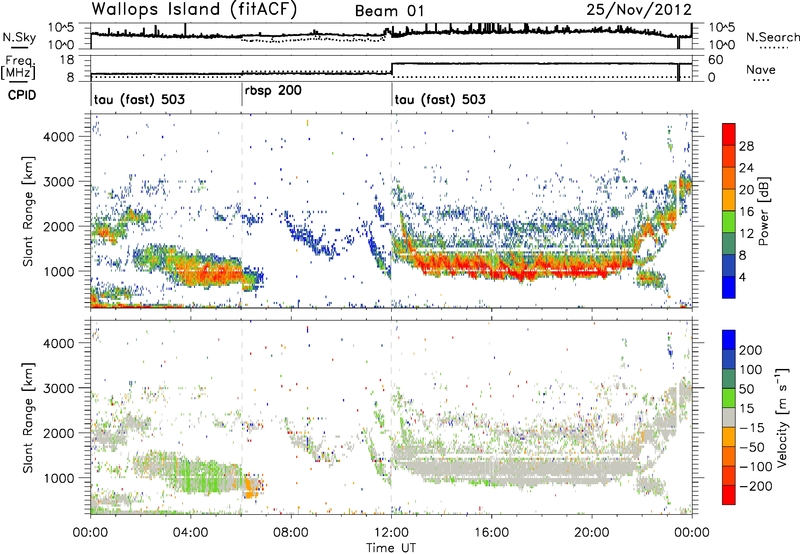This screenshot has height=554, width=800.
Task: Click the left '10^5' noise axis value
Action: point(60,27)
